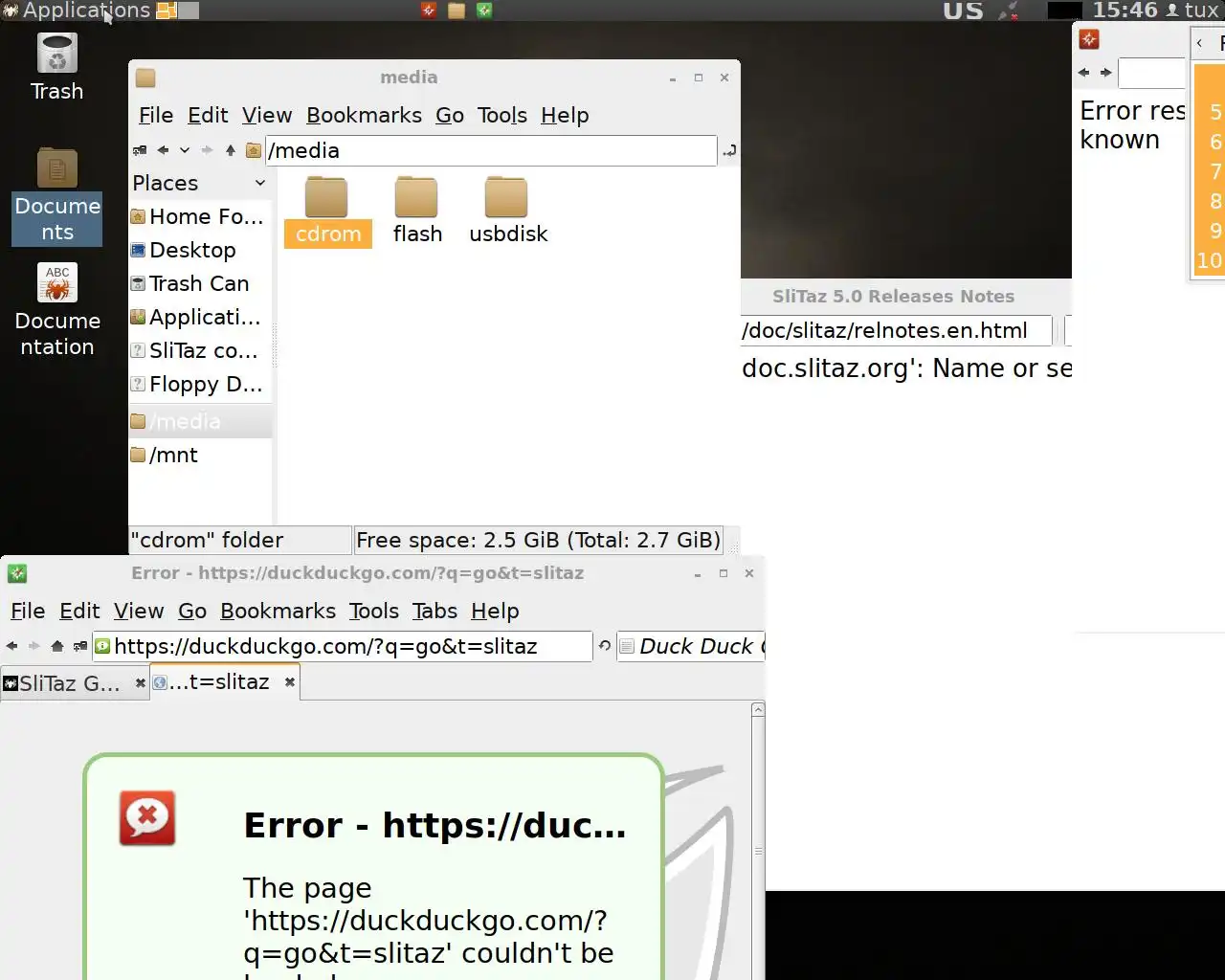1225x980 pixels.
Task: Expand the Places side pane dropdown
Action: point(259,183)
